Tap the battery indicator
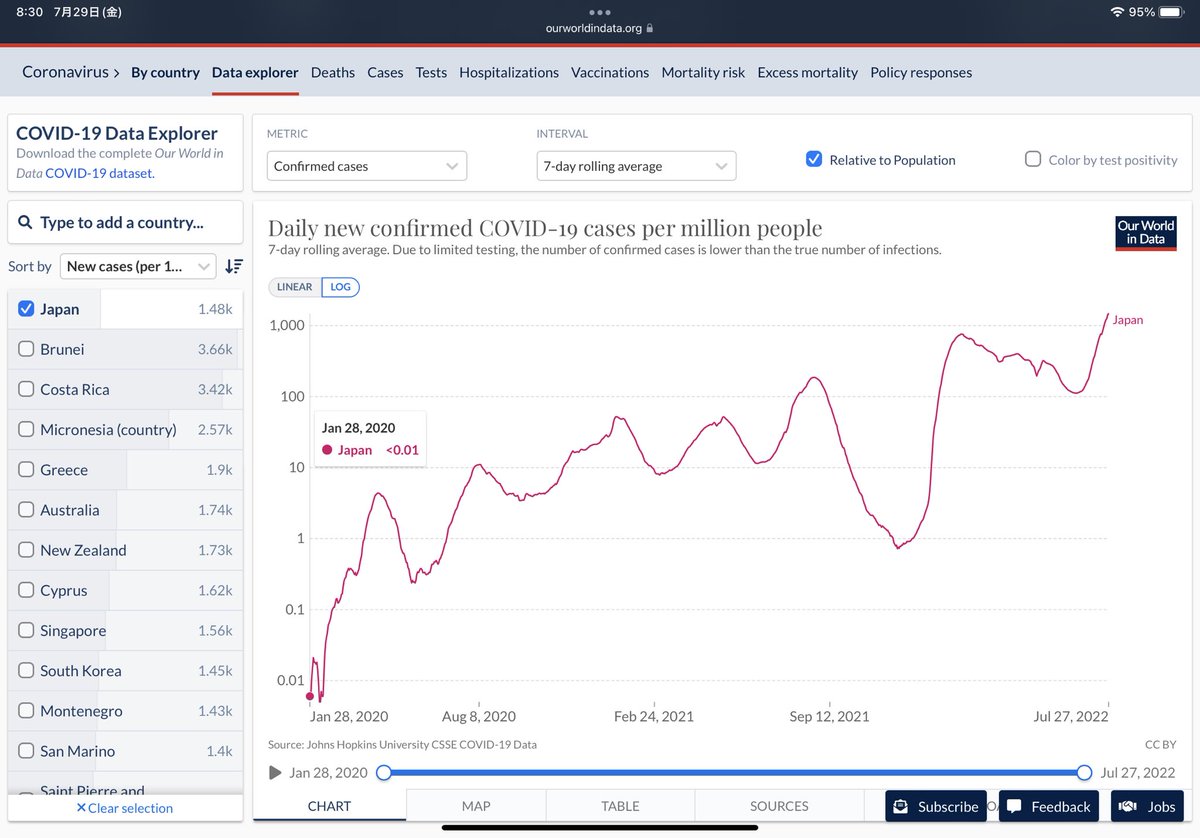 1171,11
